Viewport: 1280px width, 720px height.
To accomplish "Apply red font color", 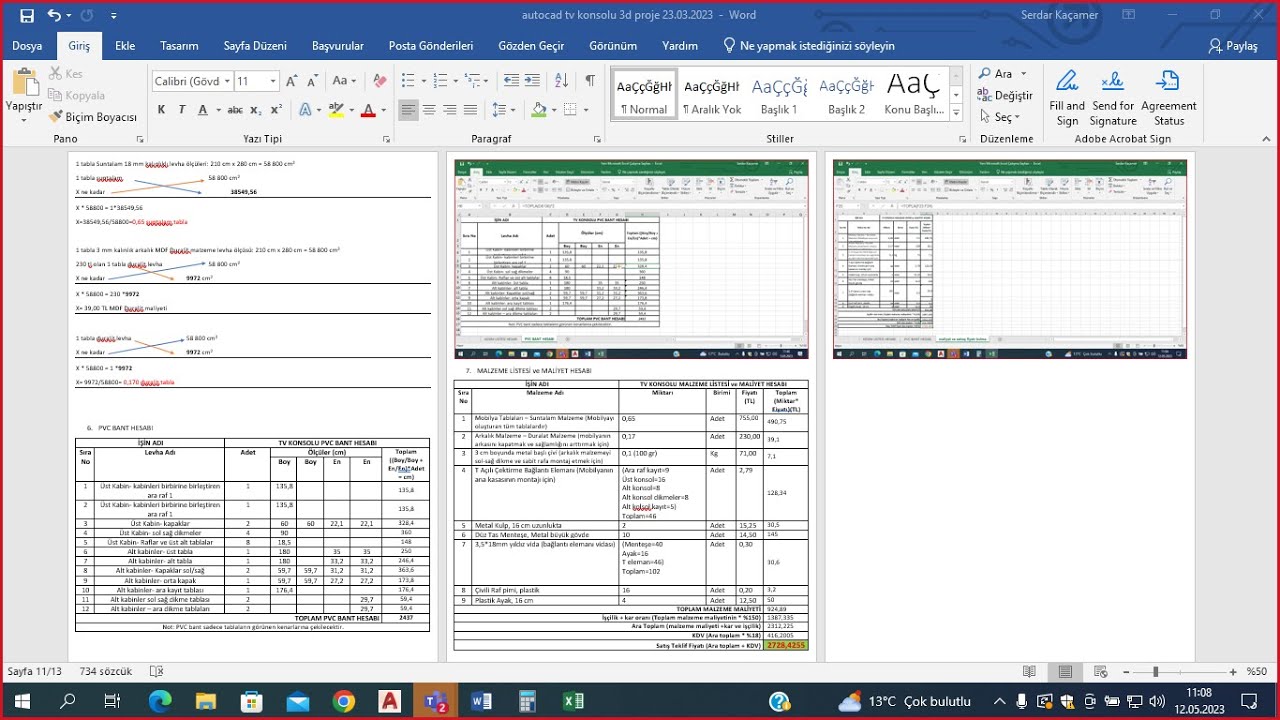I will 368,110.
